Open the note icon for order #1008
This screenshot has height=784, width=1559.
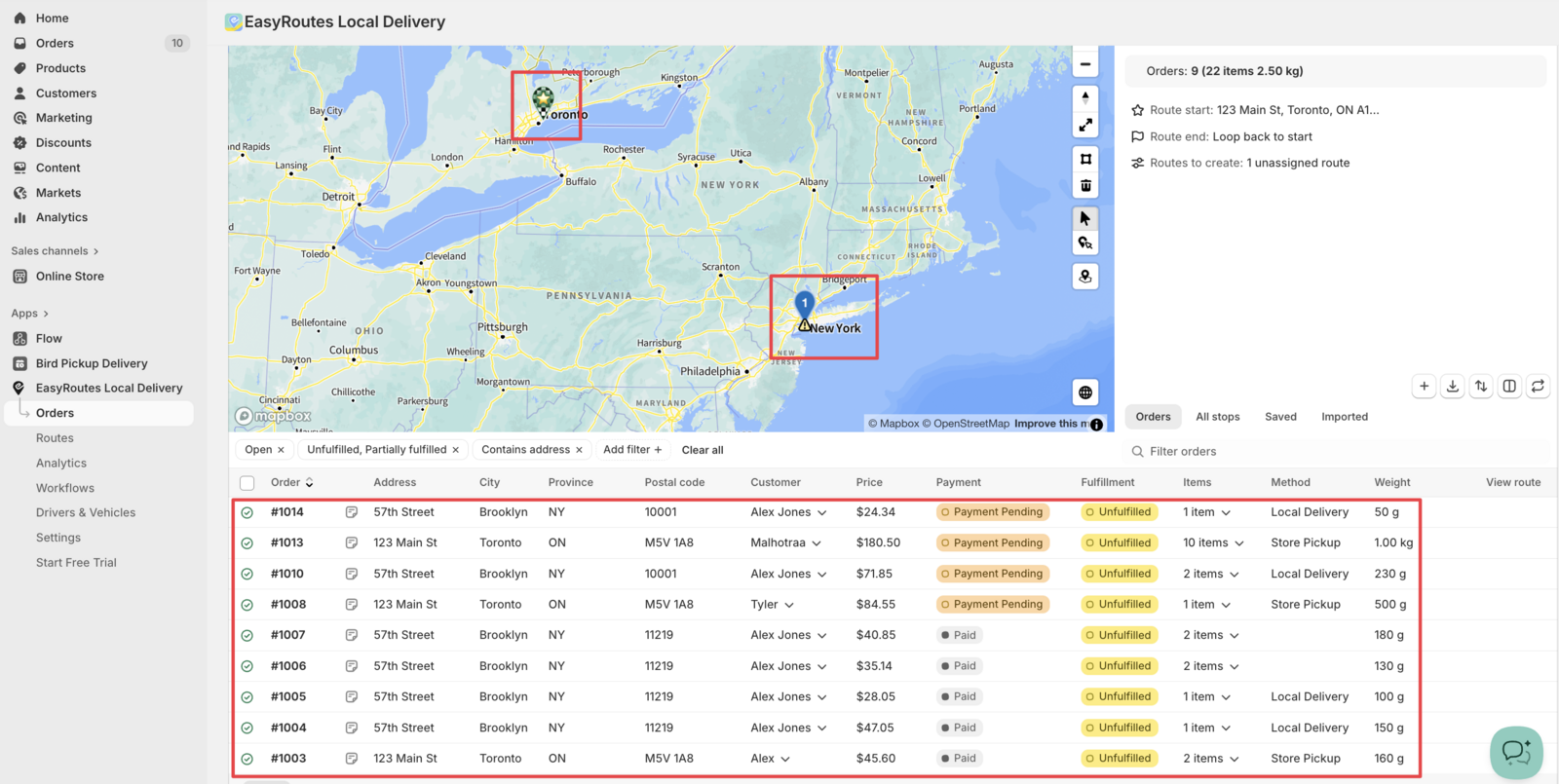coord(352,605)
